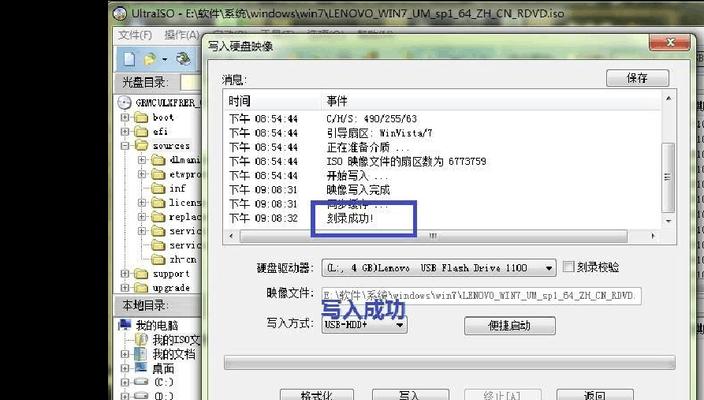The image size is (704, 400).
Task: Expand the efi folder node
Action: coord(125,132)
